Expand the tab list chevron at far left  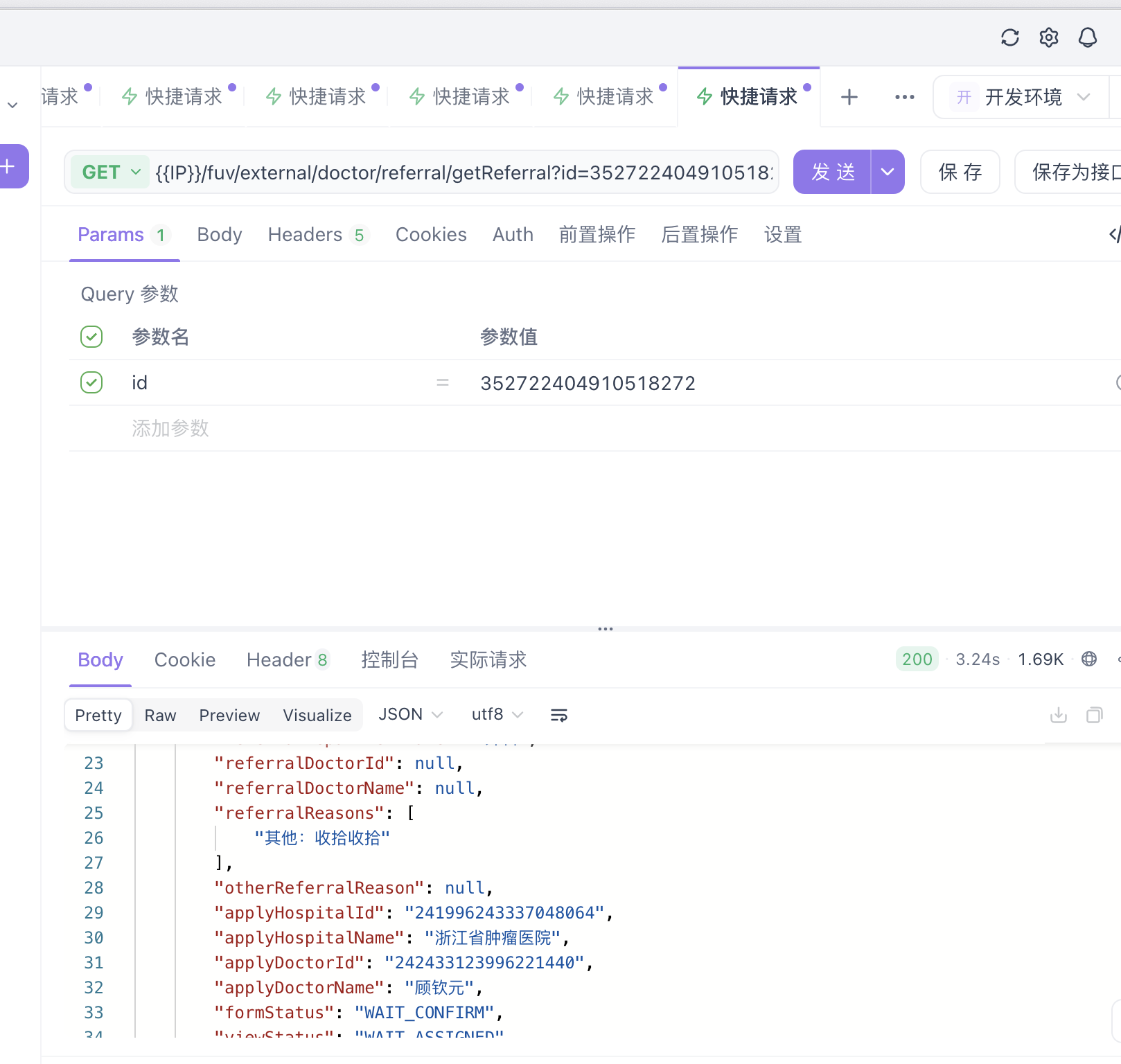point(12,105)
